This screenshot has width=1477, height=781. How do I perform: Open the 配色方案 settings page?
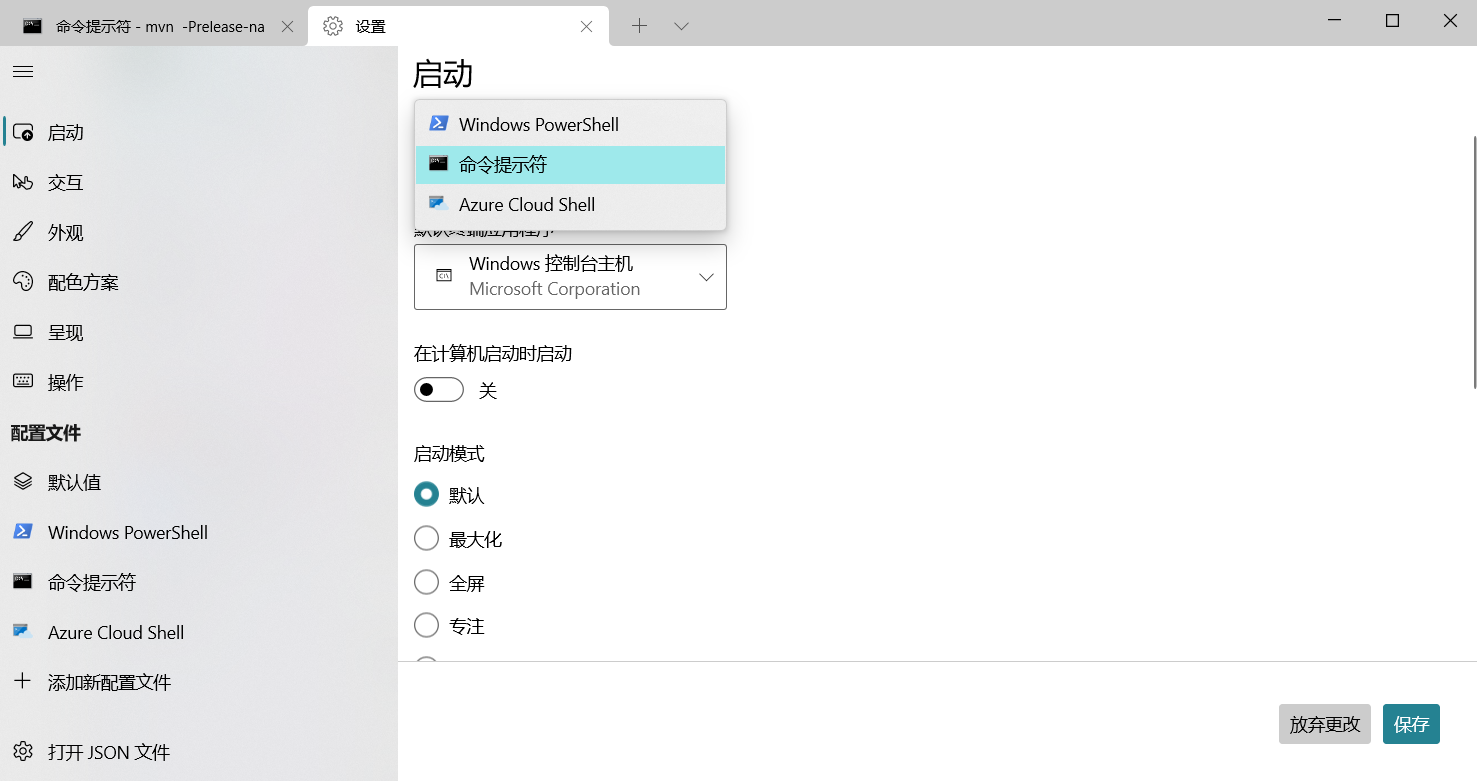coord(199,282)
